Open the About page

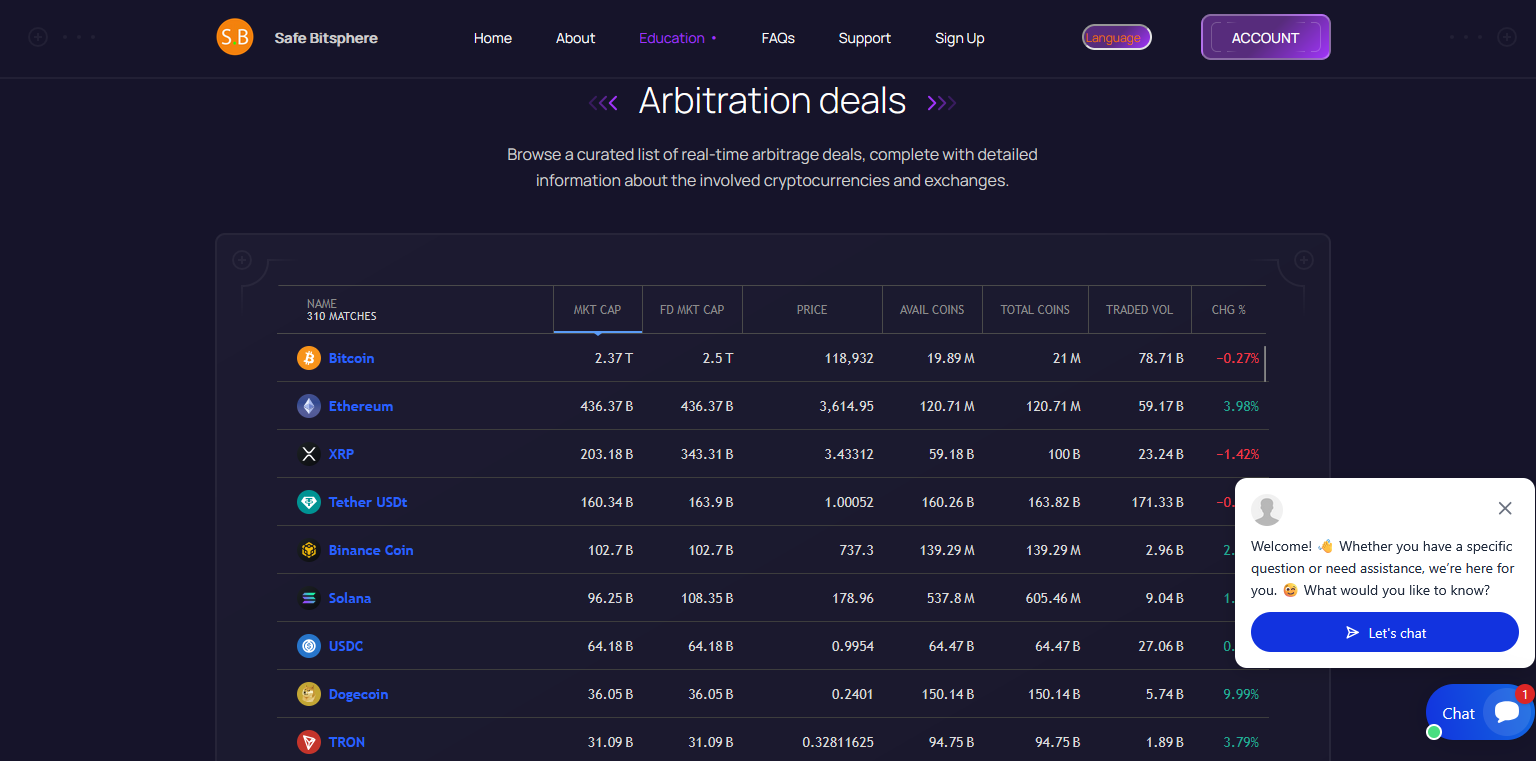575,38
